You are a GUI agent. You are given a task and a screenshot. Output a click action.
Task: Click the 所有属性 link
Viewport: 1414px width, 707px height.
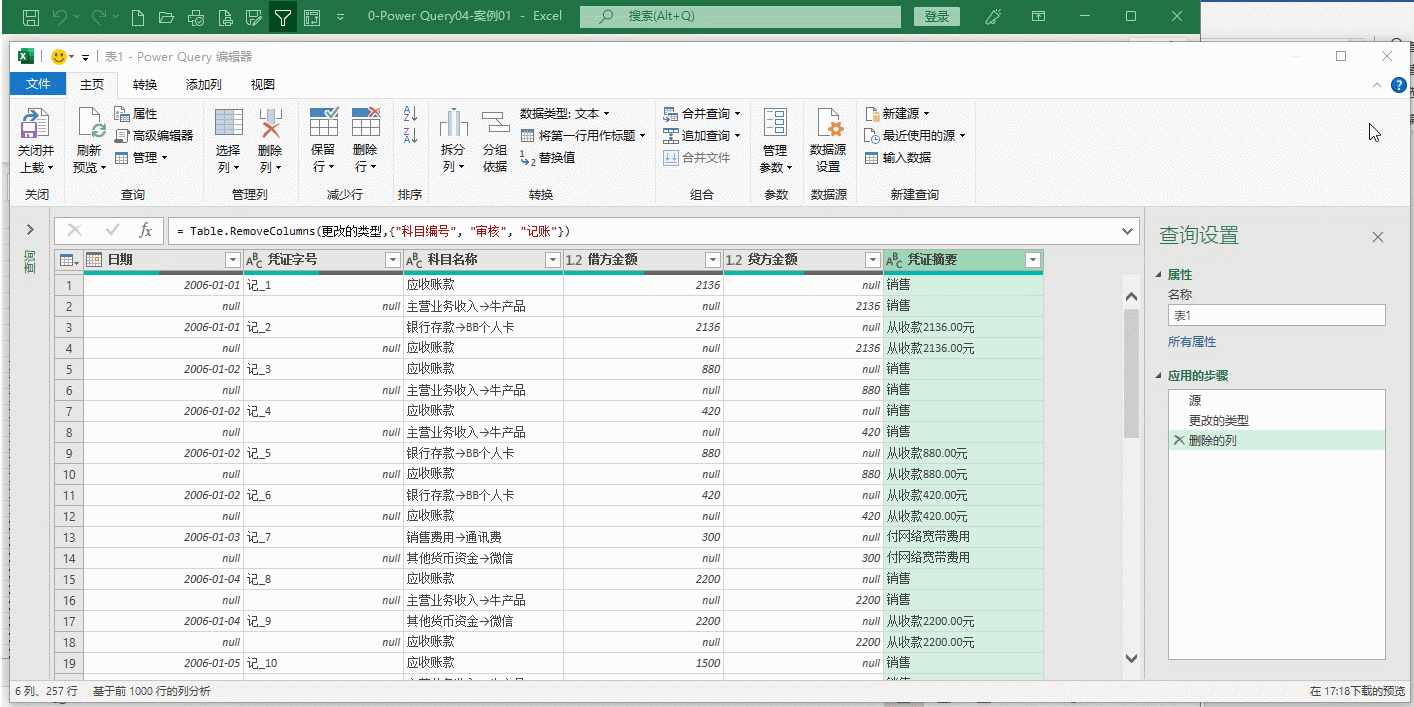coord(1192,342)
